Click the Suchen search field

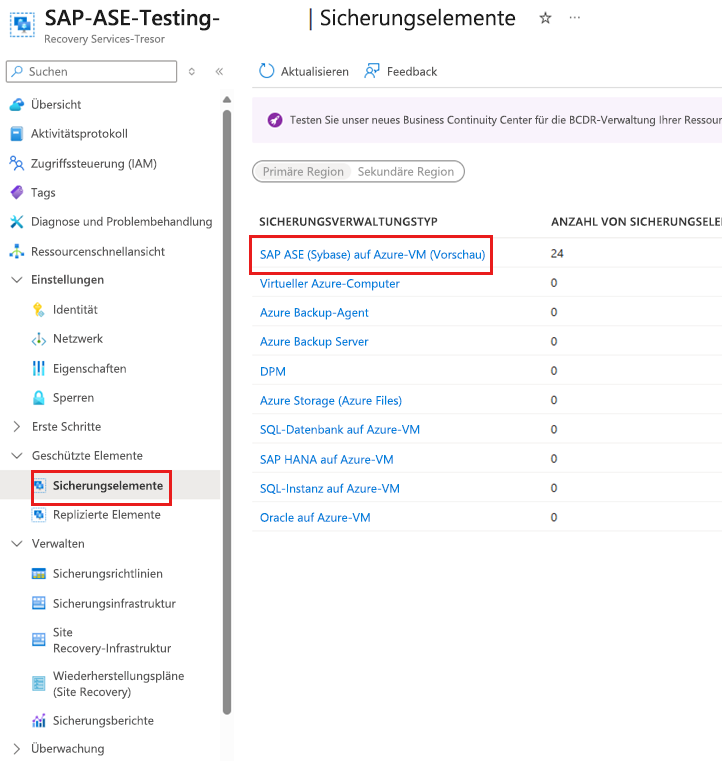point(92,71)
